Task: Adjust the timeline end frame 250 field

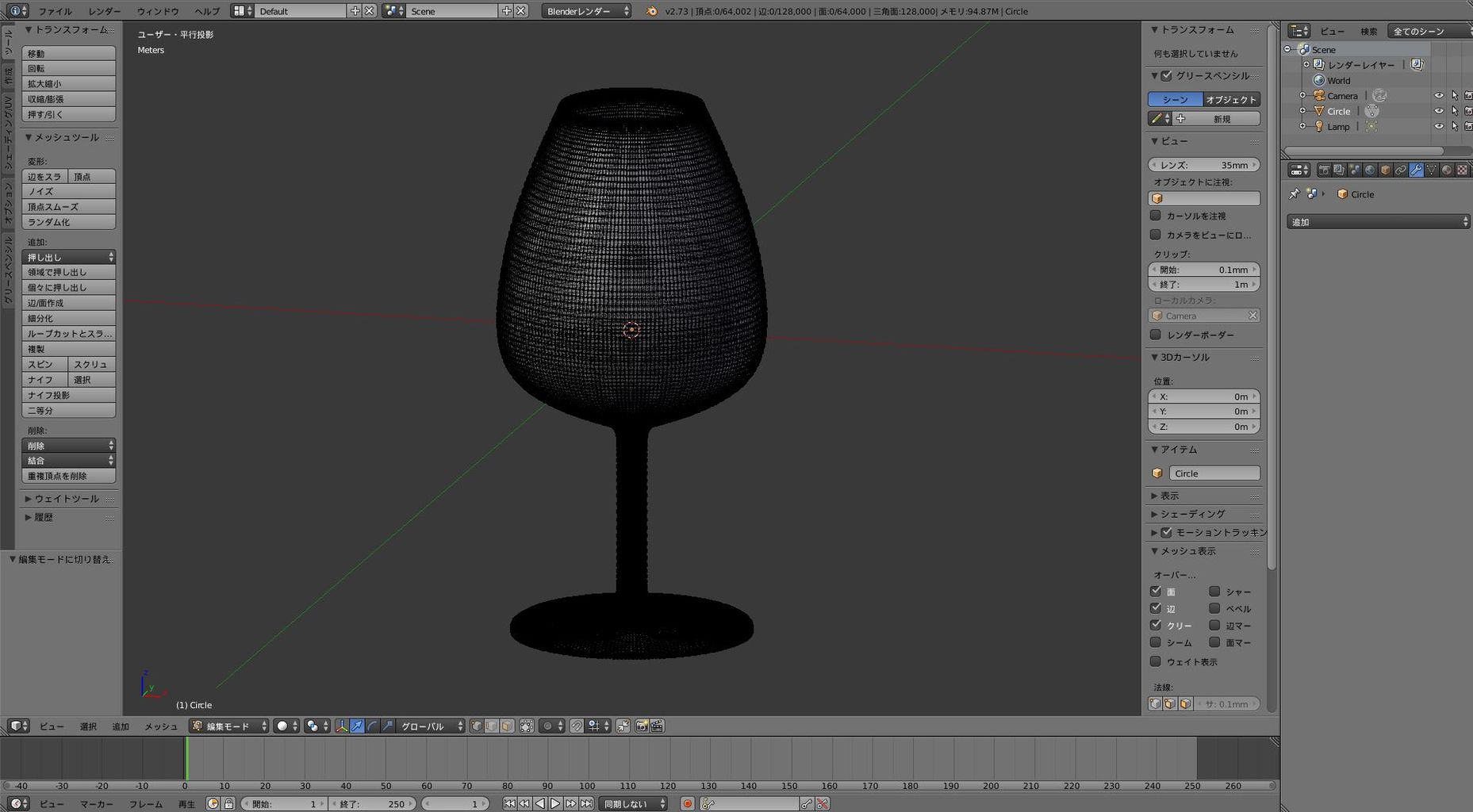Action: [371, 803]
